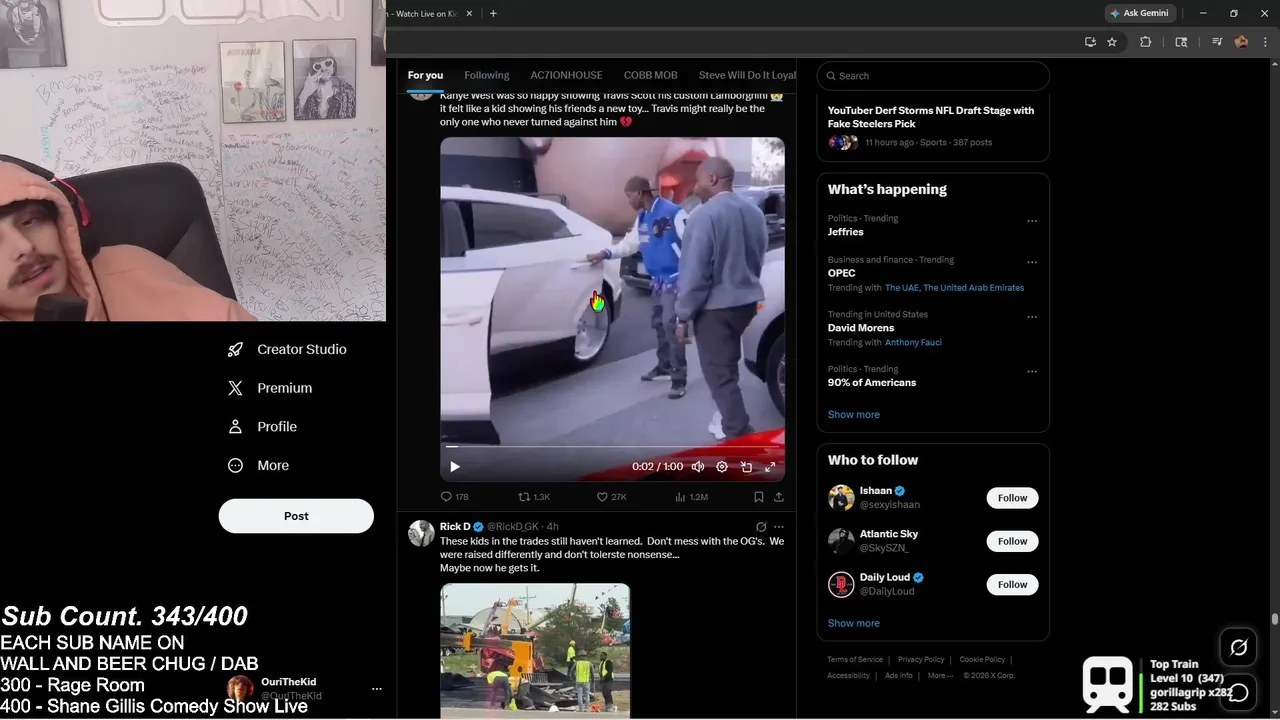Go to Profile in sidebar
The height and width of the screenshot is (720, 1280).
point(262,426)
